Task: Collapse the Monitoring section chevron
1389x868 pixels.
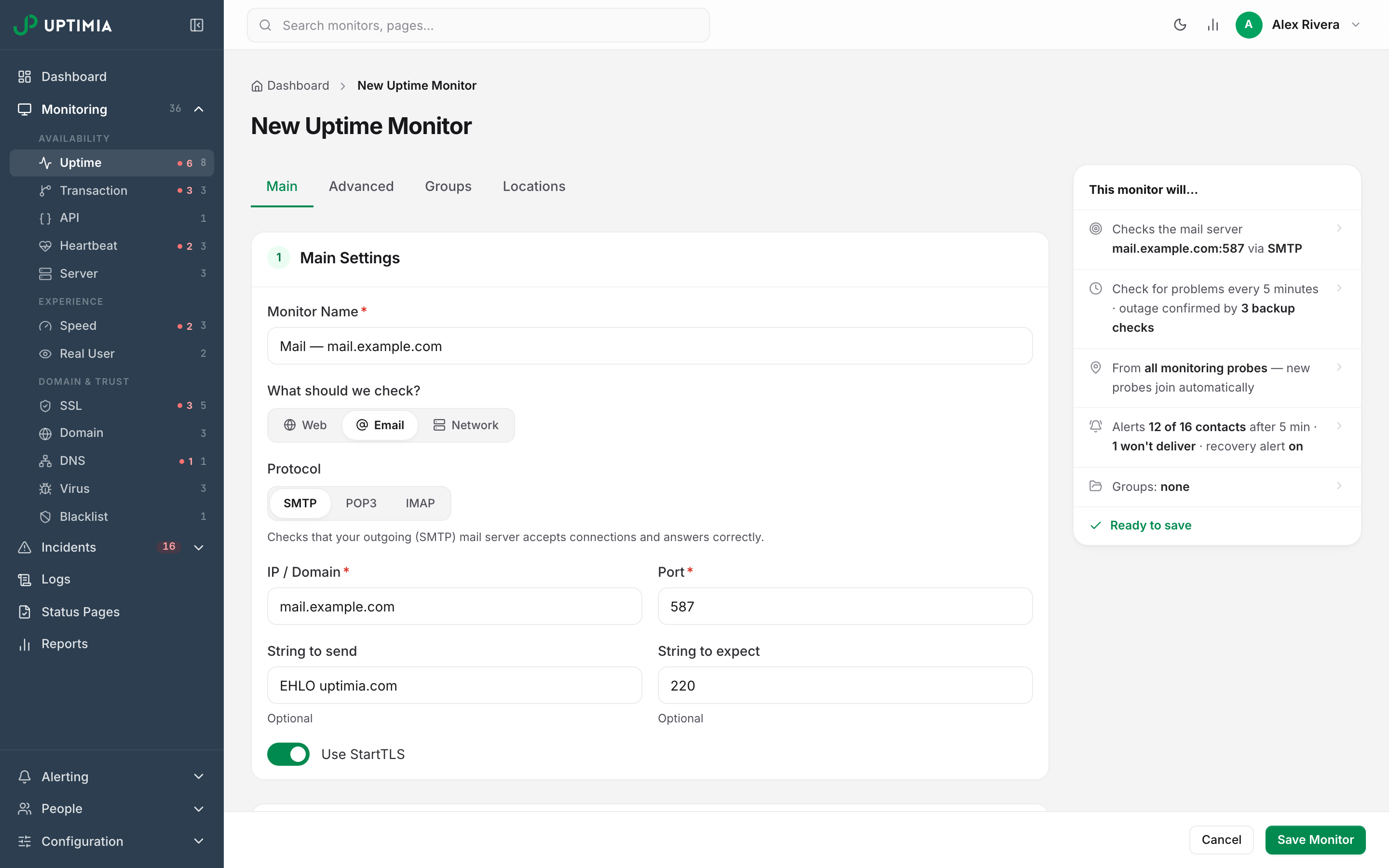Action: 199,109
